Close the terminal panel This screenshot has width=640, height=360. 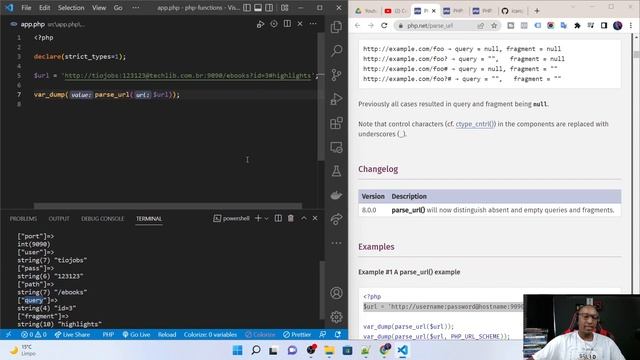point(315,218)
